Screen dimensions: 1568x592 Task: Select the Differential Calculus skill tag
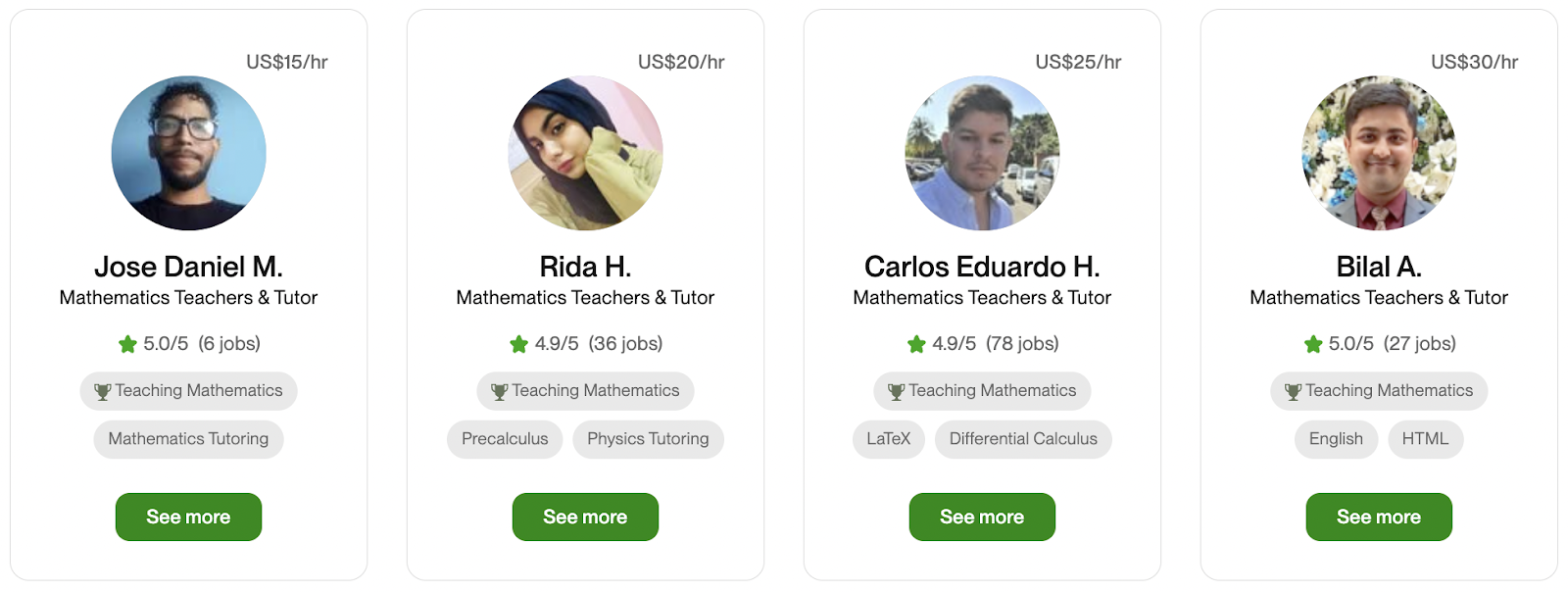click(x=1022, y=439)
